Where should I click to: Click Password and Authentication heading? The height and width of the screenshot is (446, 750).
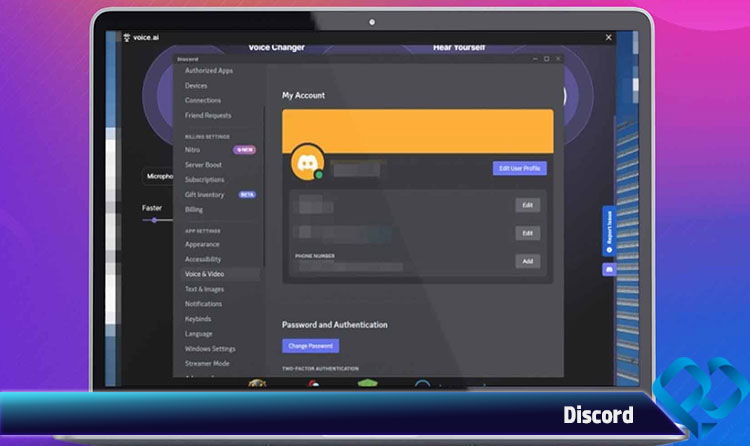coord(335,324)
